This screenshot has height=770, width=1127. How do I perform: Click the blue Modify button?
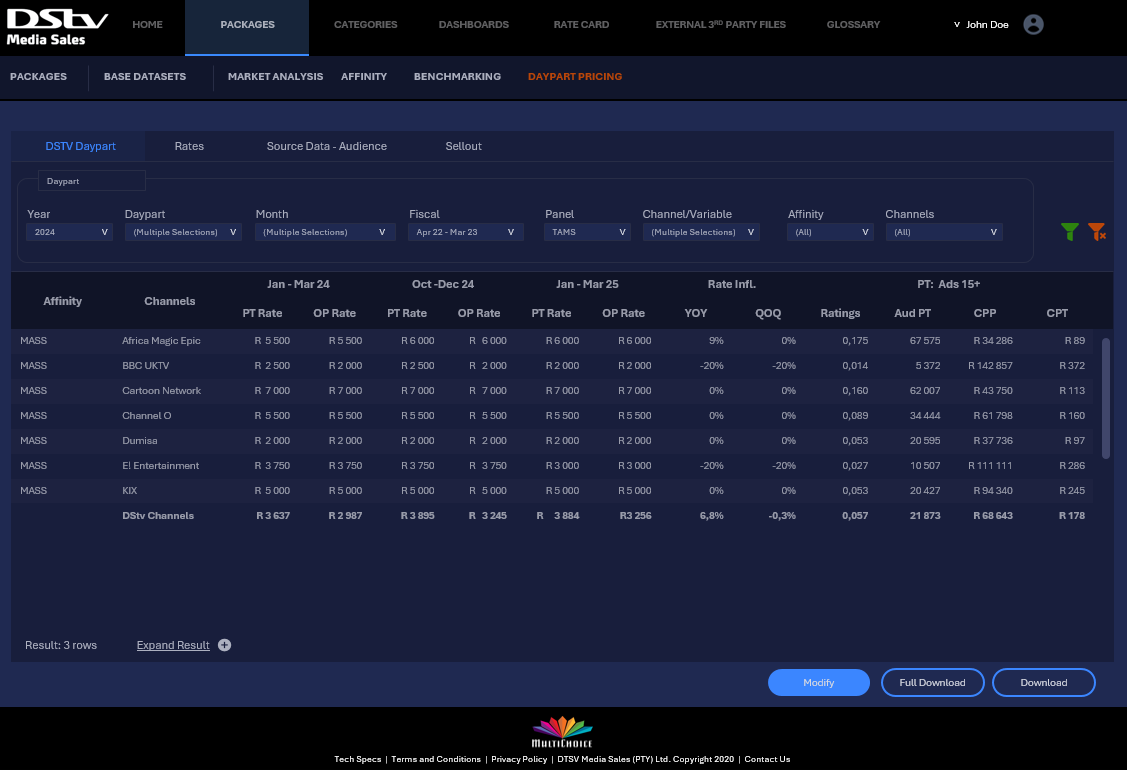tap(818, 682)
